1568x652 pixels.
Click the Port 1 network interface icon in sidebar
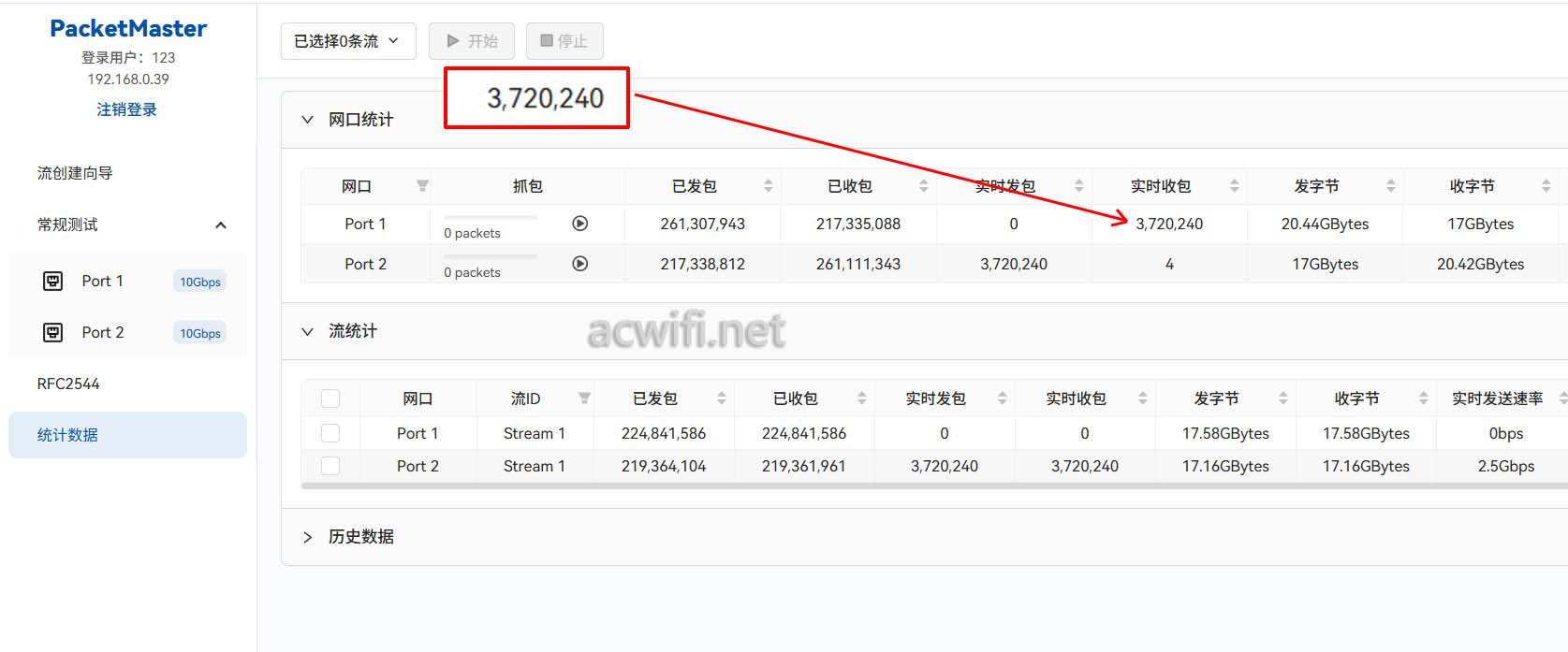[53, 281]
